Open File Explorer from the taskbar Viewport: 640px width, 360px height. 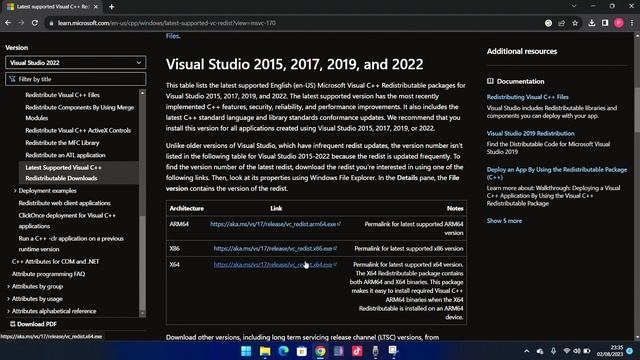265,351
